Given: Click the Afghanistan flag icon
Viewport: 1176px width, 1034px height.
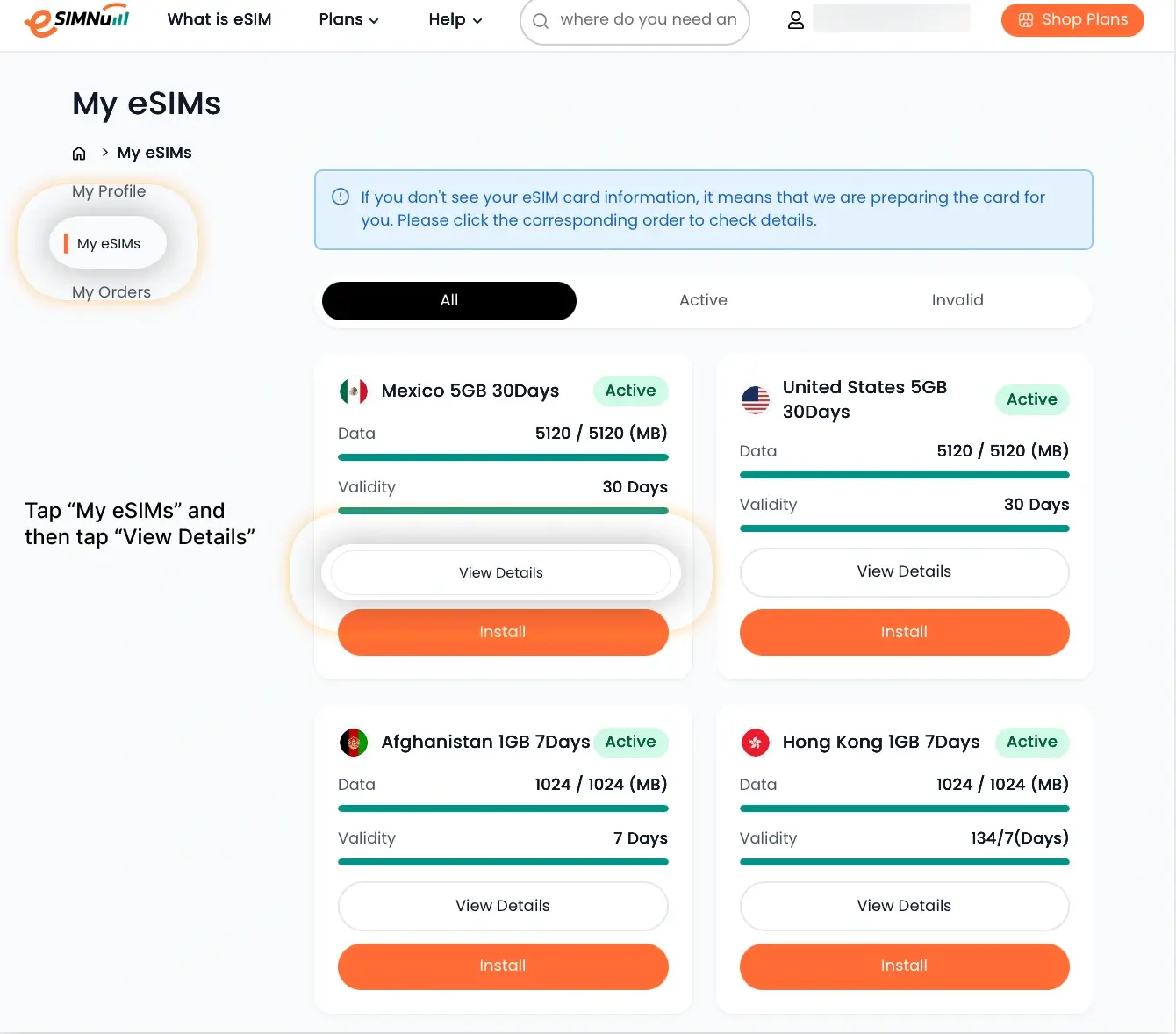Looking at the screenshot, I should tap(354, 743).
